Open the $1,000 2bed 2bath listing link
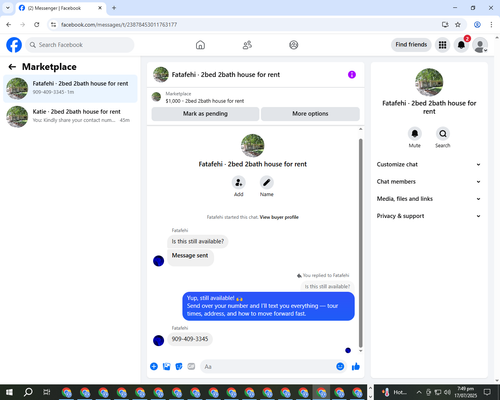 (205, 101)
